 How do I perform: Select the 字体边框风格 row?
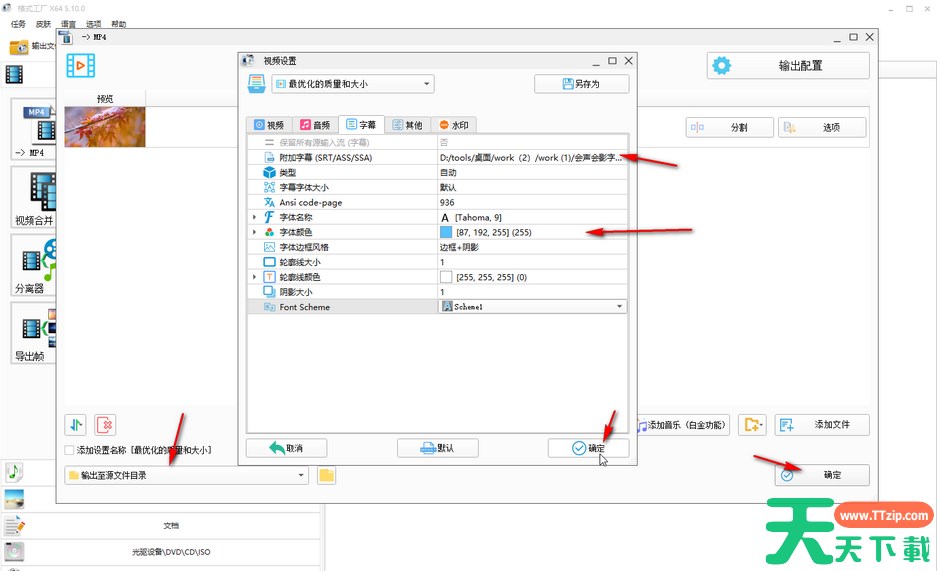click(437, 247)
